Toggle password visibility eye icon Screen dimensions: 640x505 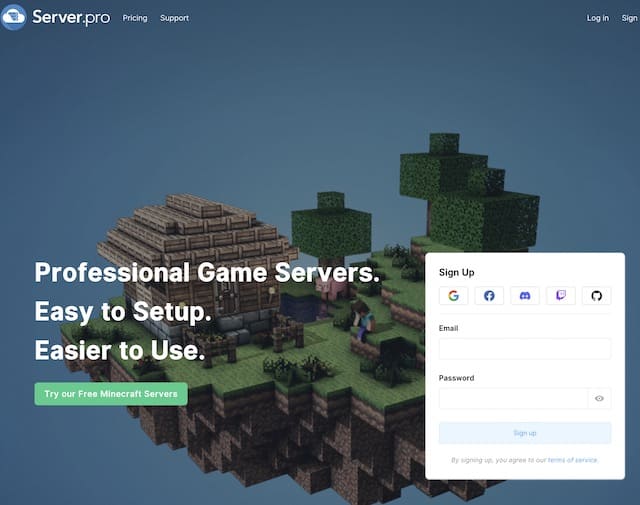tap(599, 398)
